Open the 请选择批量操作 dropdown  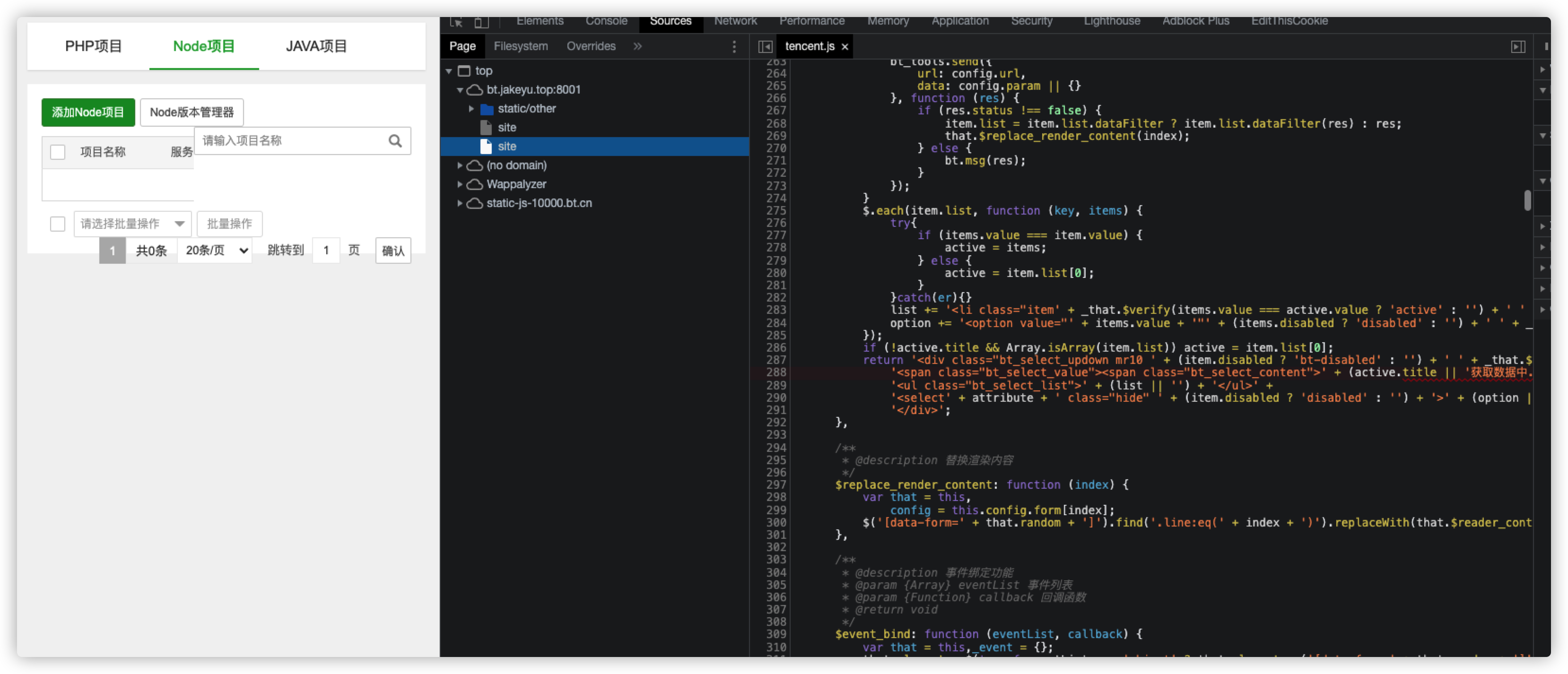[x=133, y=224]
